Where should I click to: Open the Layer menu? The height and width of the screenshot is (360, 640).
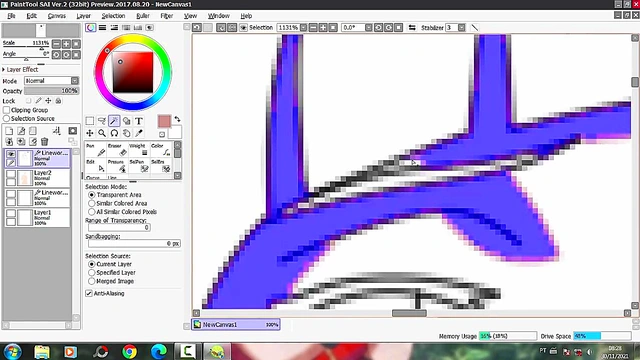[84, 16]
